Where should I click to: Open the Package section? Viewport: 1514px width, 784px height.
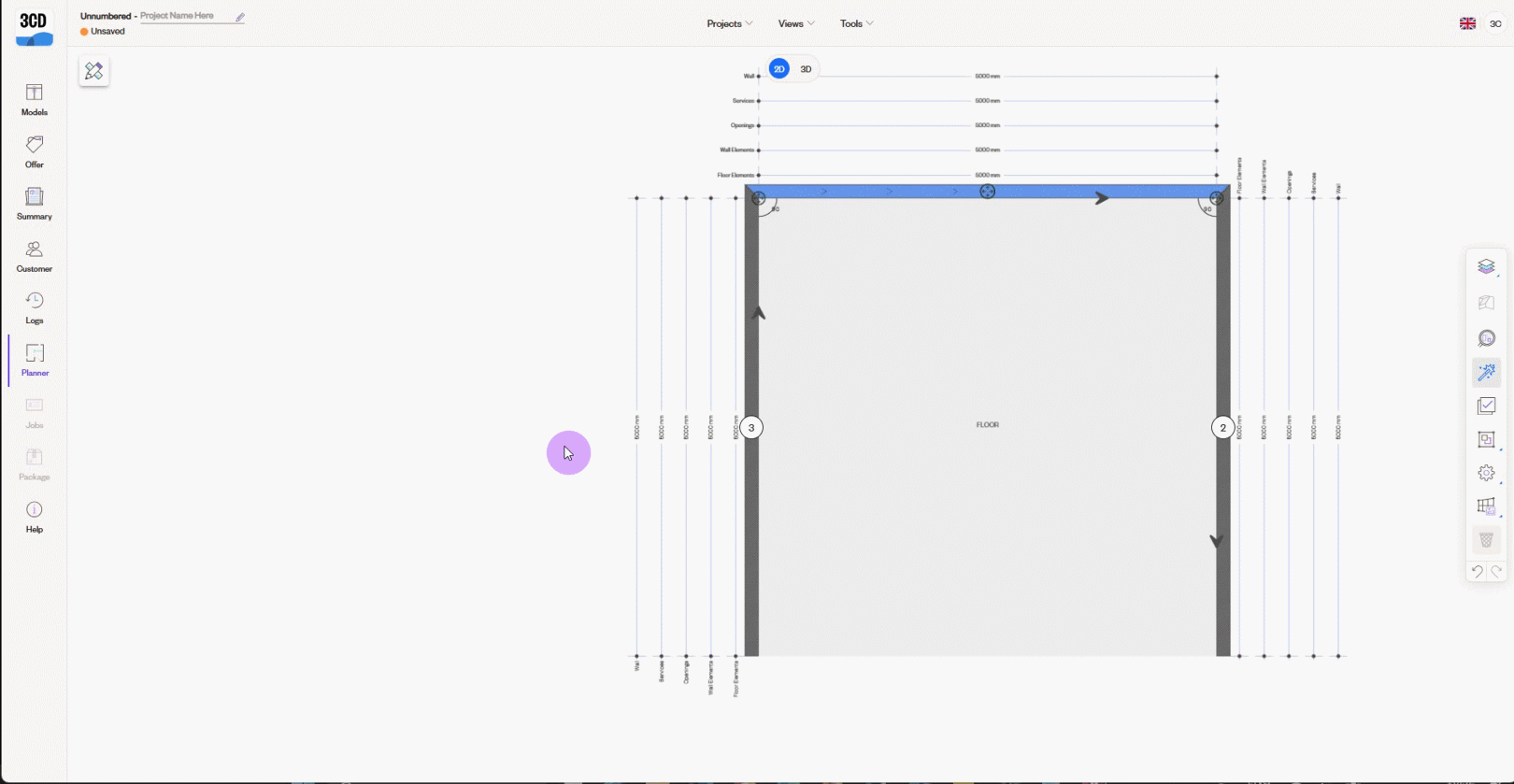(x=35, y=464)
